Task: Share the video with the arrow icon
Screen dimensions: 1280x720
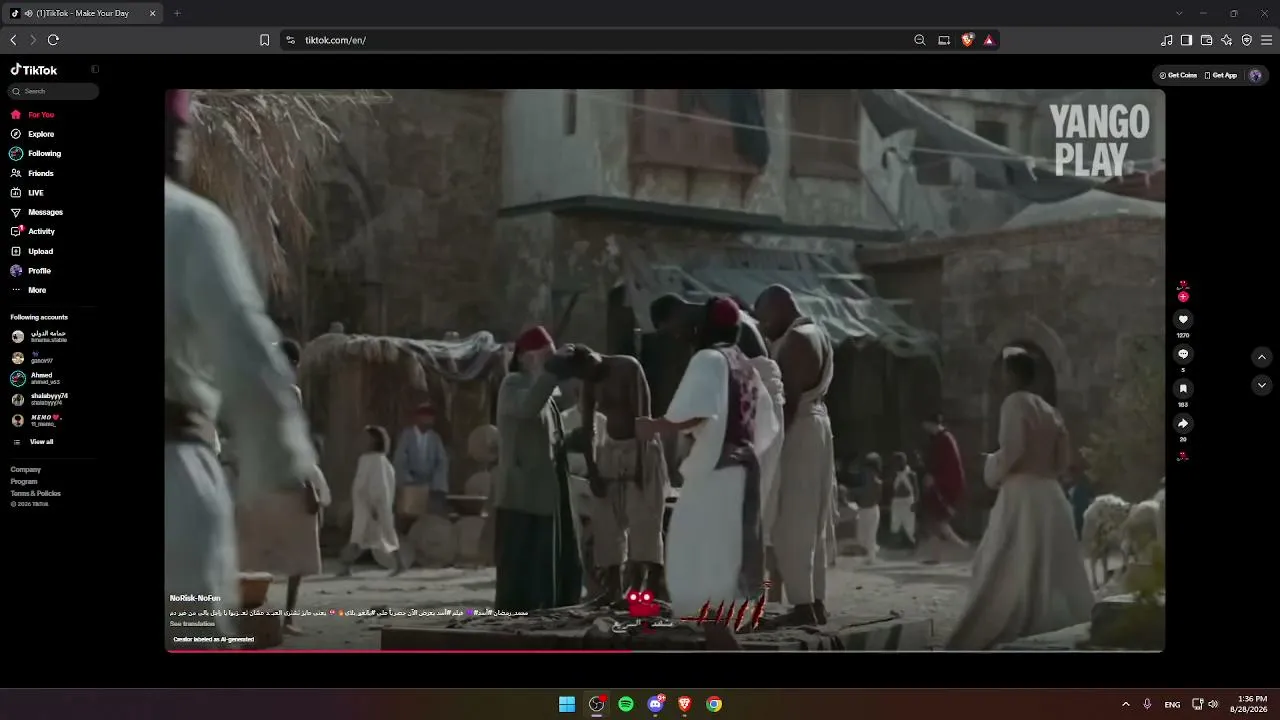Action: 1183,423
